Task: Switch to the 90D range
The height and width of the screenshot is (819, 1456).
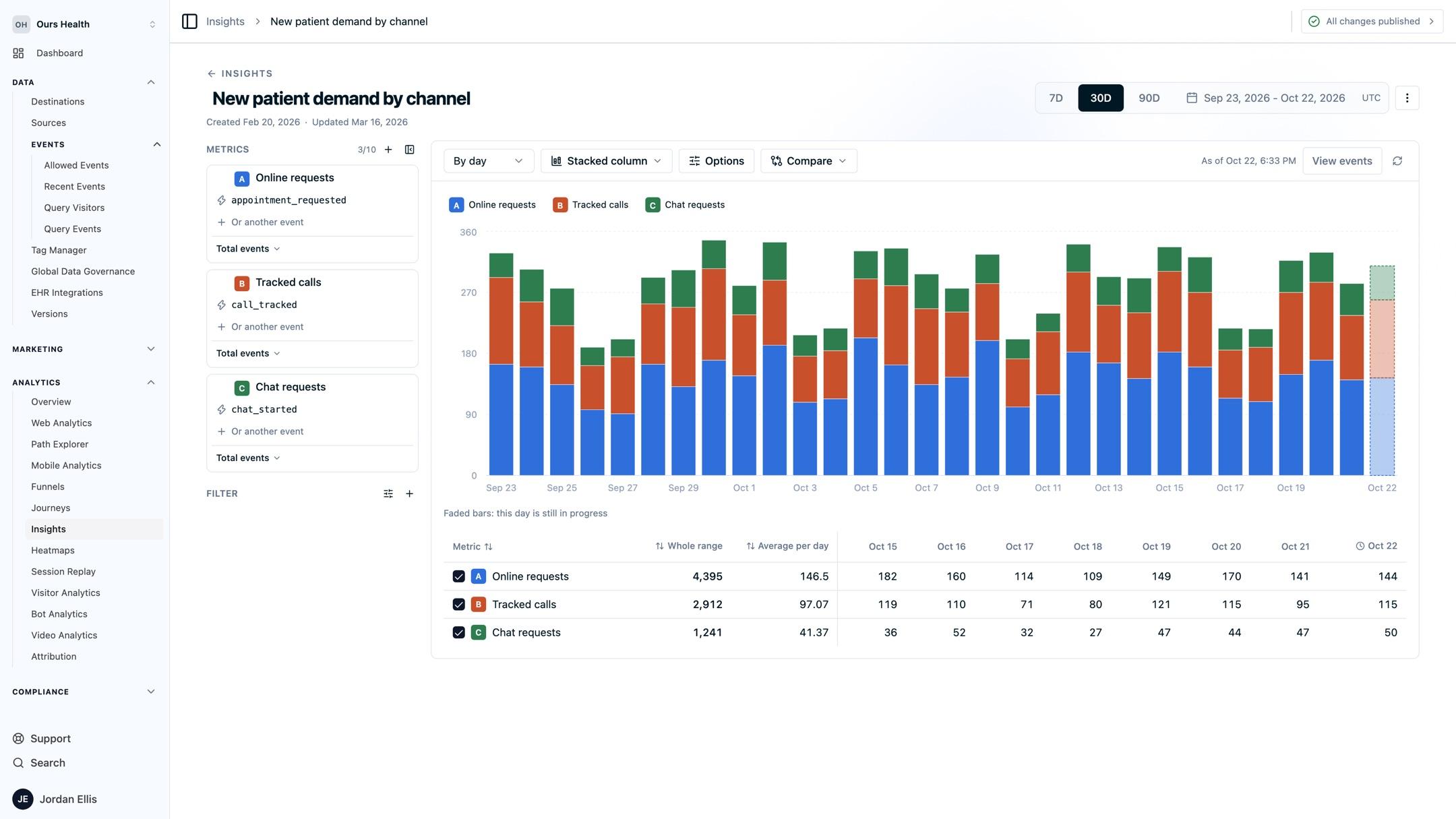Action: click(1149, 98)
